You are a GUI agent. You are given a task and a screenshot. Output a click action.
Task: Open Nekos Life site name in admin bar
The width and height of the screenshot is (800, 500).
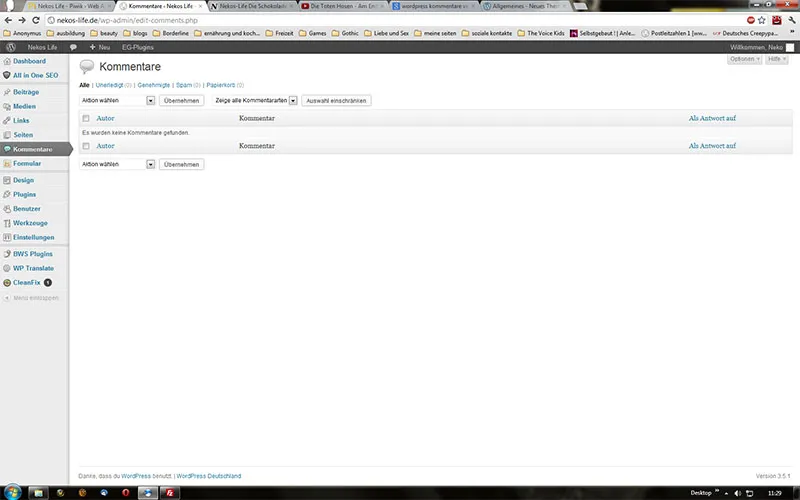coord(42,47)
